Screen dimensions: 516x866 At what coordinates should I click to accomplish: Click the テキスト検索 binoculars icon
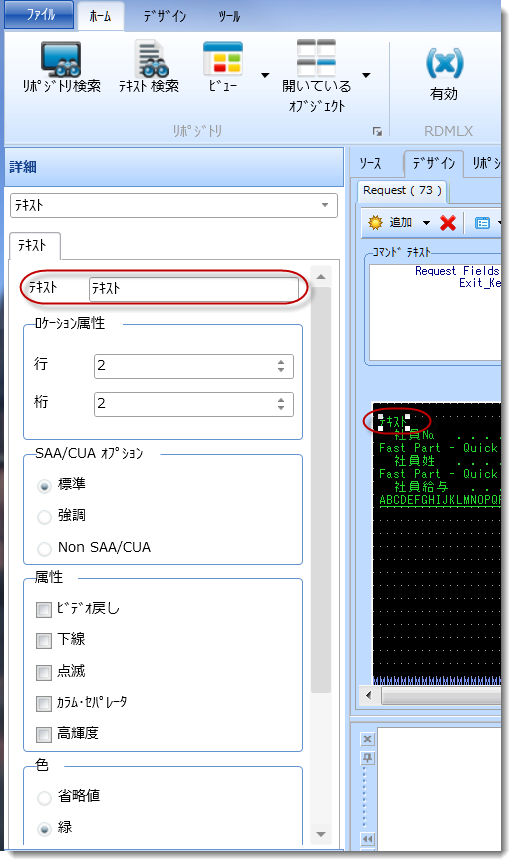(x=152, y=59)
